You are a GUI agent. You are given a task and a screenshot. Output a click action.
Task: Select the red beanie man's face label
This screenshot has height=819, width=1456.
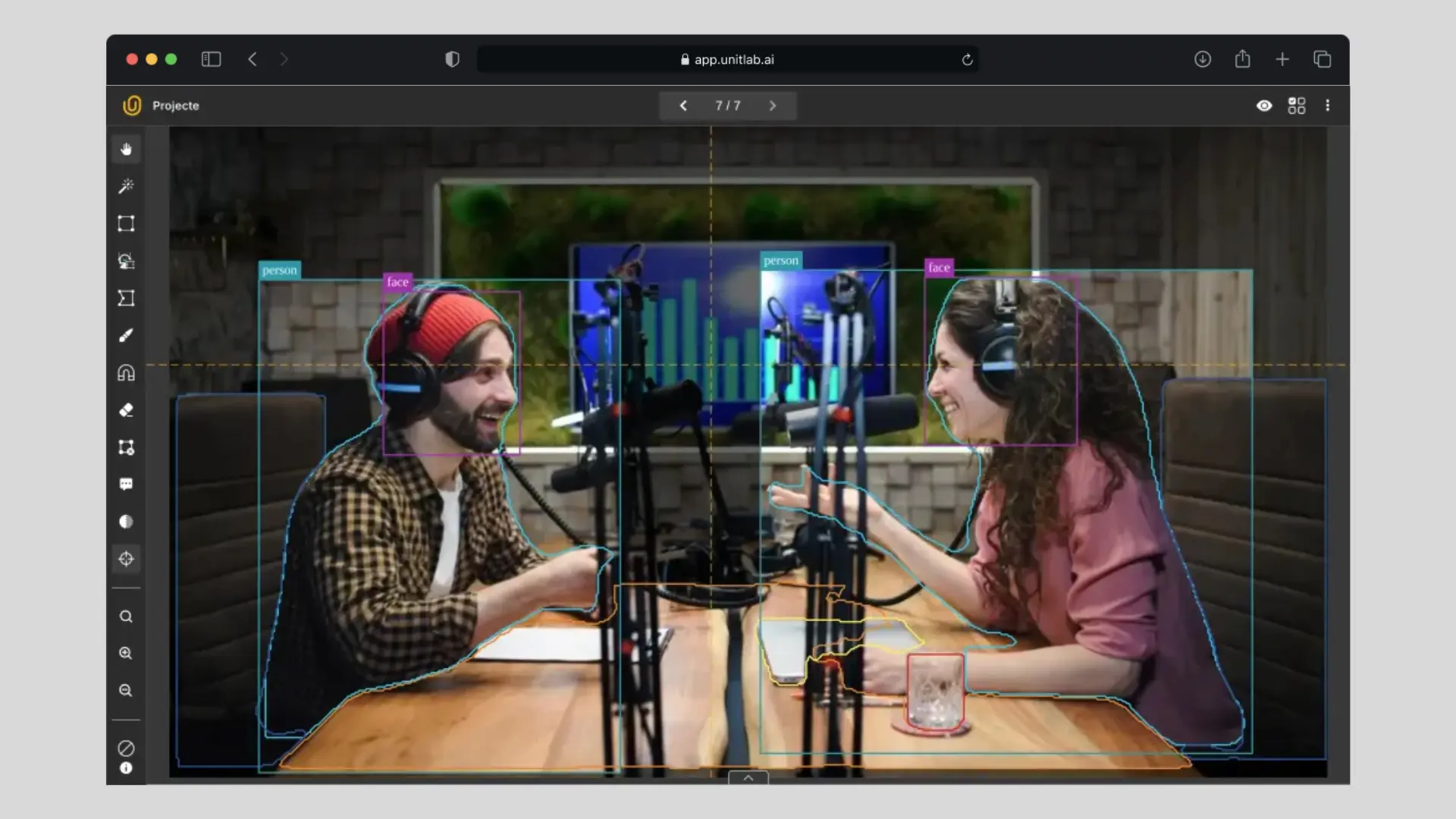[x=397, y=282]
